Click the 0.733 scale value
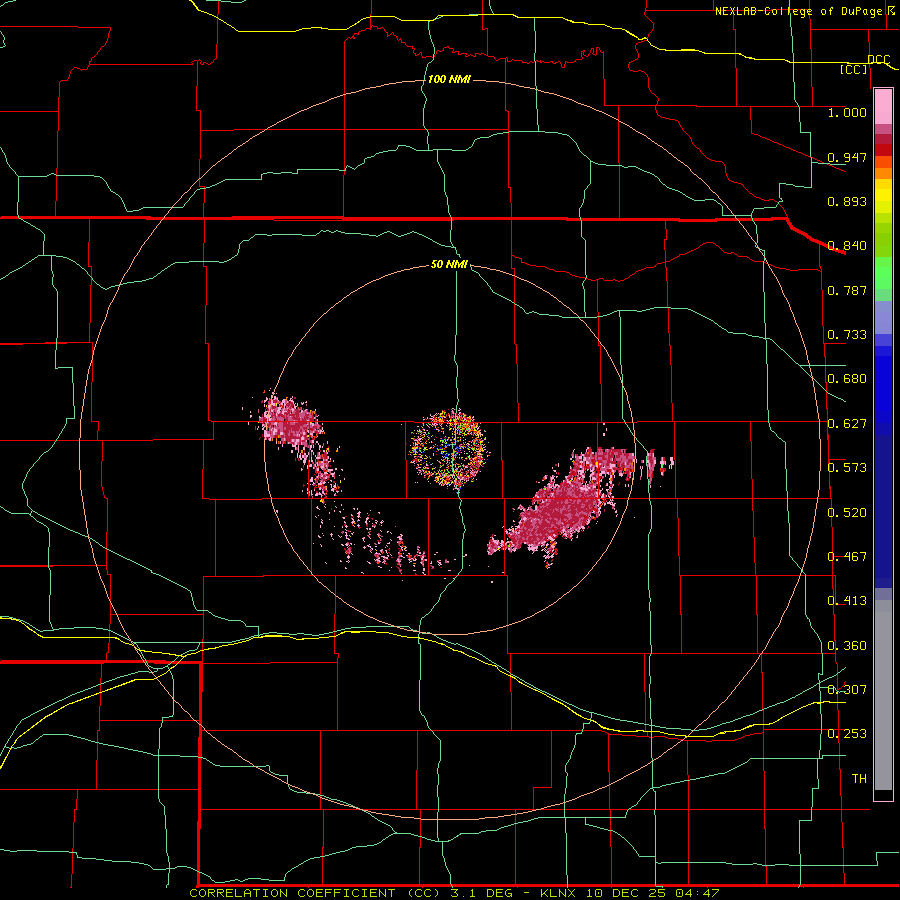Viewport: 900px width, 900px height. point(847,335)
